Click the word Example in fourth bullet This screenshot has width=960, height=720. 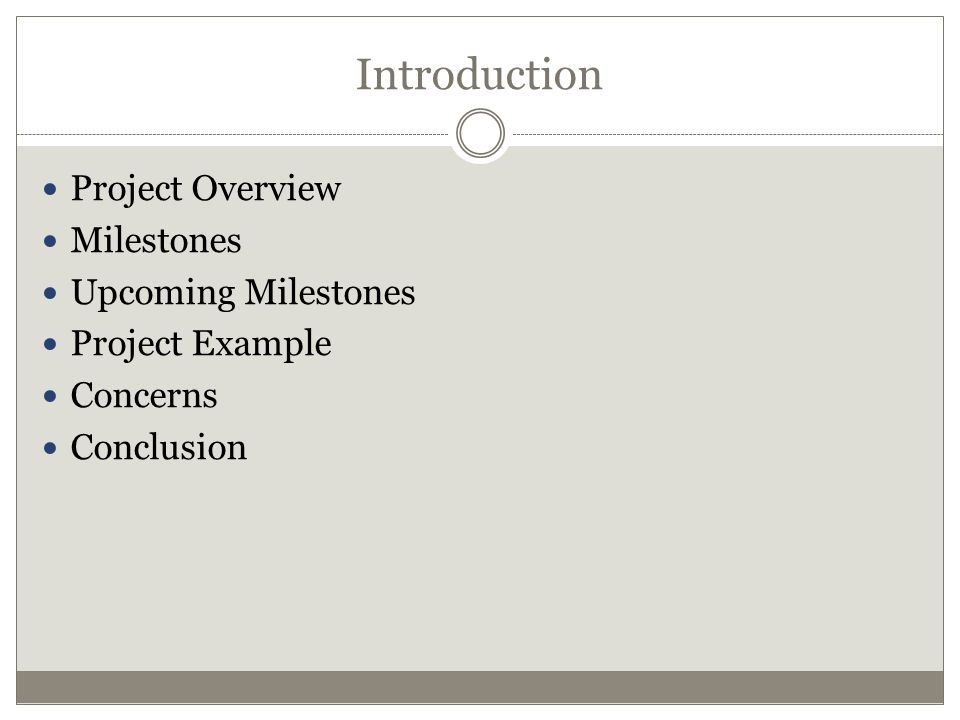pyautogui.click(x=262, y=343)
